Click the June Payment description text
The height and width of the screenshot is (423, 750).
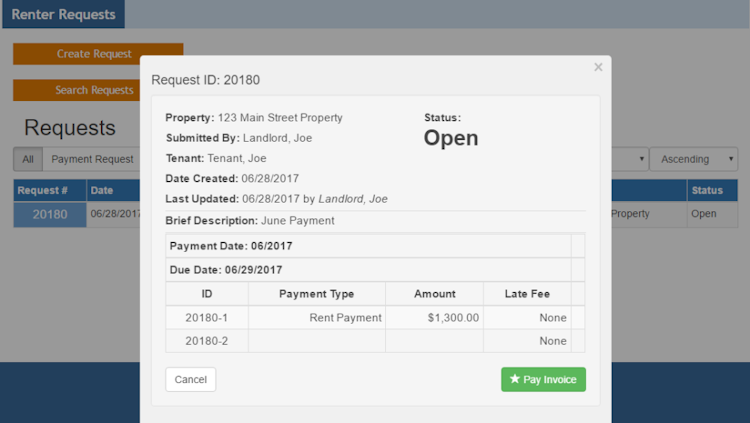point(298,221)
